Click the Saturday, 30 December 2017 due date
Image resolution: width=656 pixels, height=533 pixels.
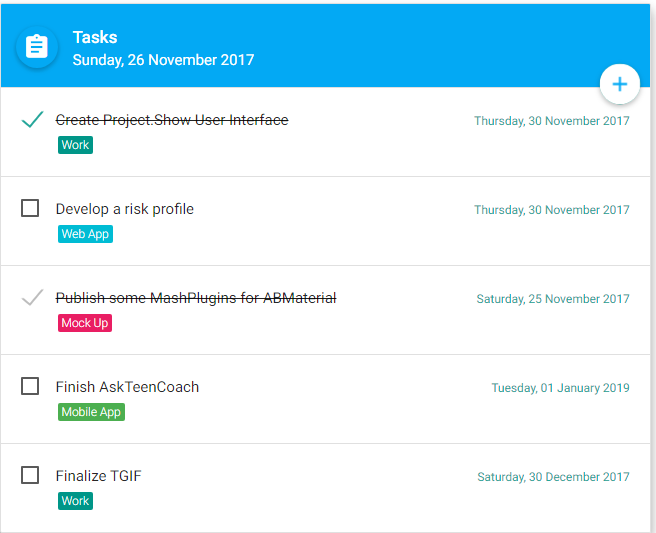(x=553, y=477)
